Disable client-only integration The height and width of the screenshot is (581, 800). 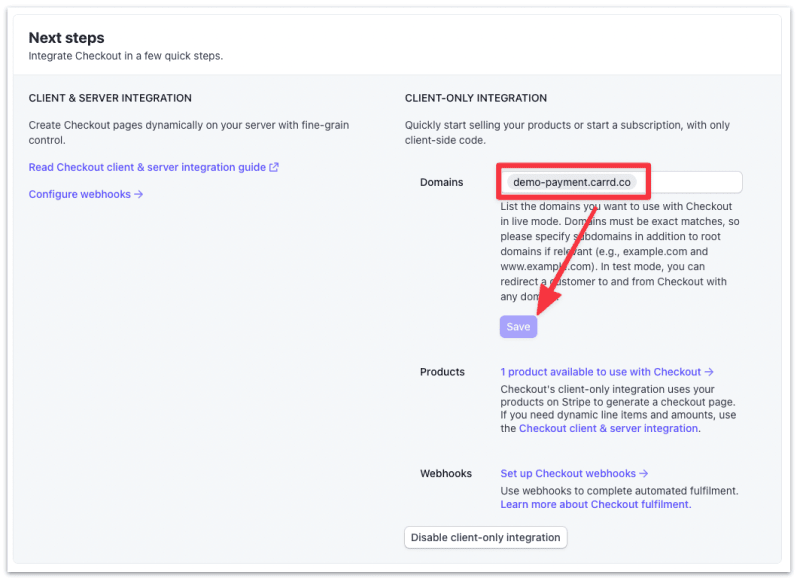click(485, 537)
